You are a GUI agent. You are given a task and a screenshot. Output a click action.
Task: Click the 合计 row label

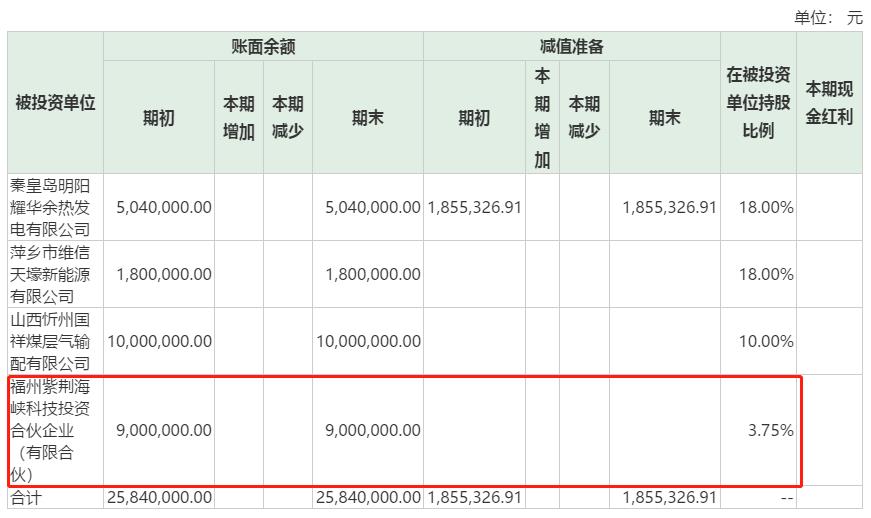(26, 497)
